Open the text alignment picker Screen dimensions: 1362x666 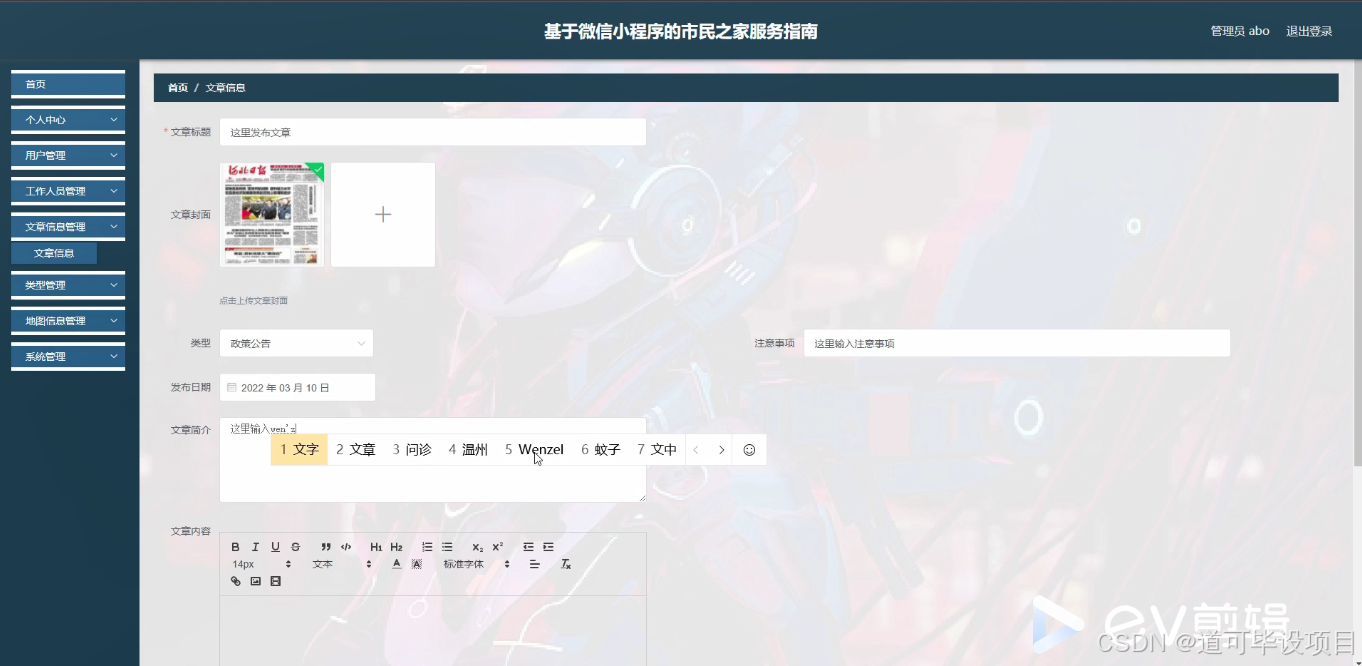(x=534, y=564)
